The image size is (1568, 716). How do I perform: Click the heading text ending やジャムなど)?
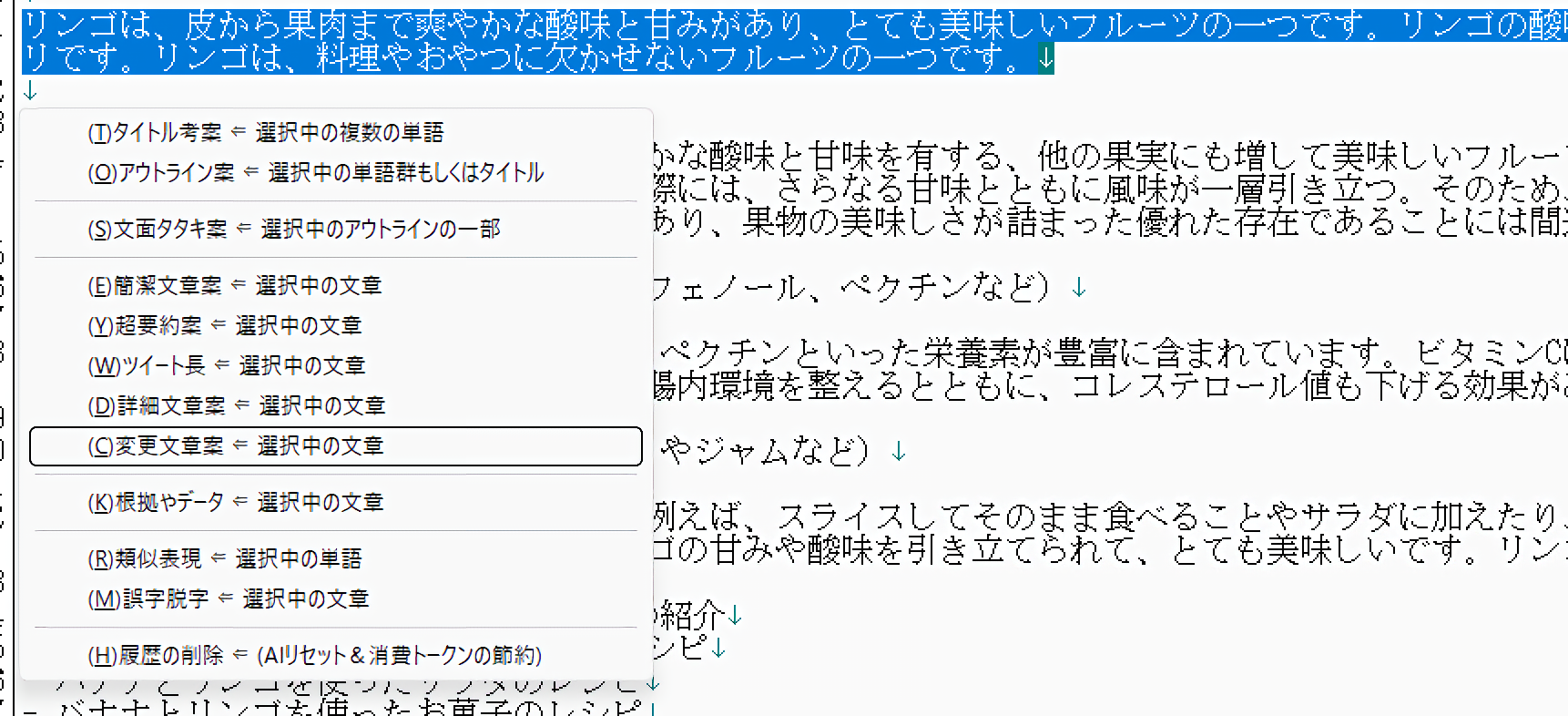(765, 450)
